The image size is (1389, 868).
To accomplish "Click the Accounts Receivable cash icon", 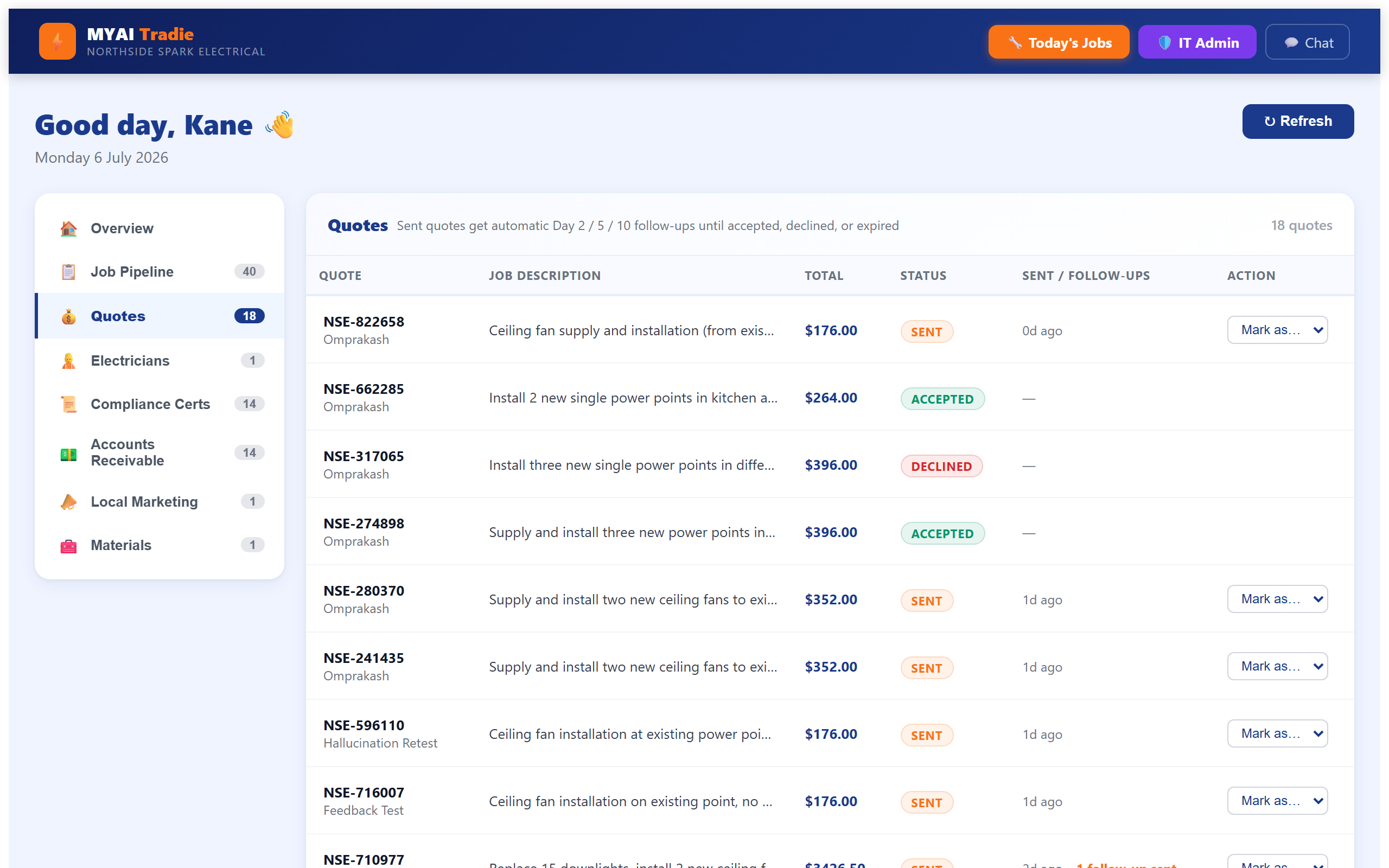I will point(68,454).
